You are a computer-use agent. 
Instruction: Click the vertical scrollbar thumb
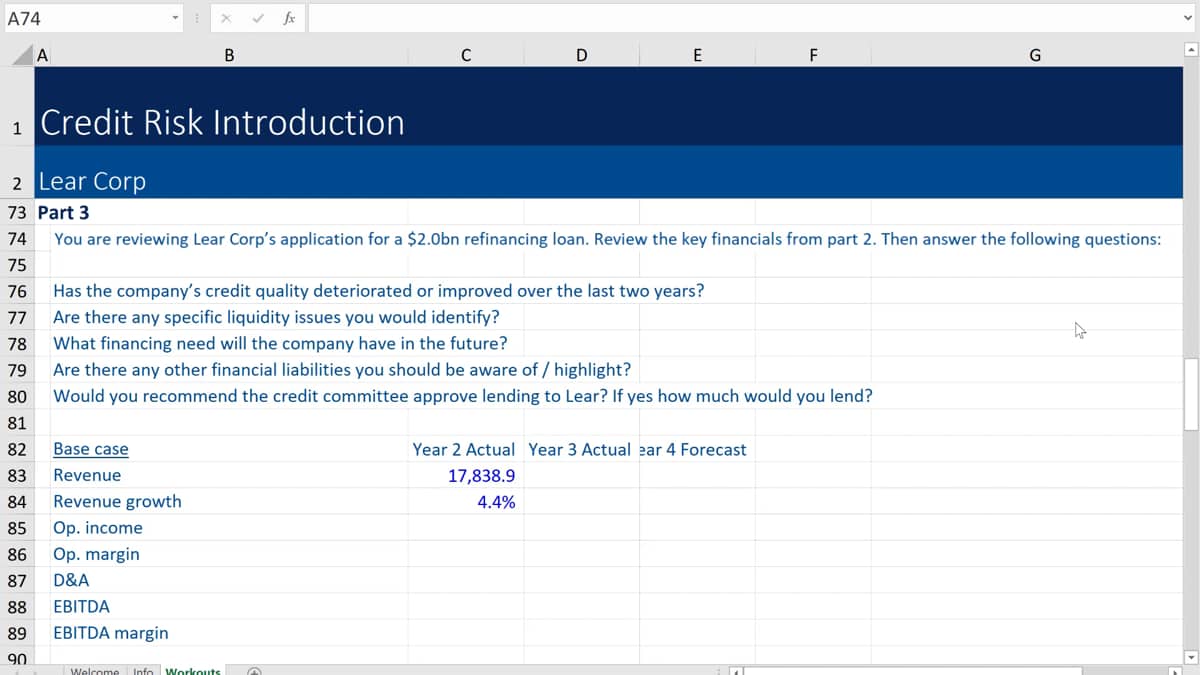click(x=1190, y=393)
